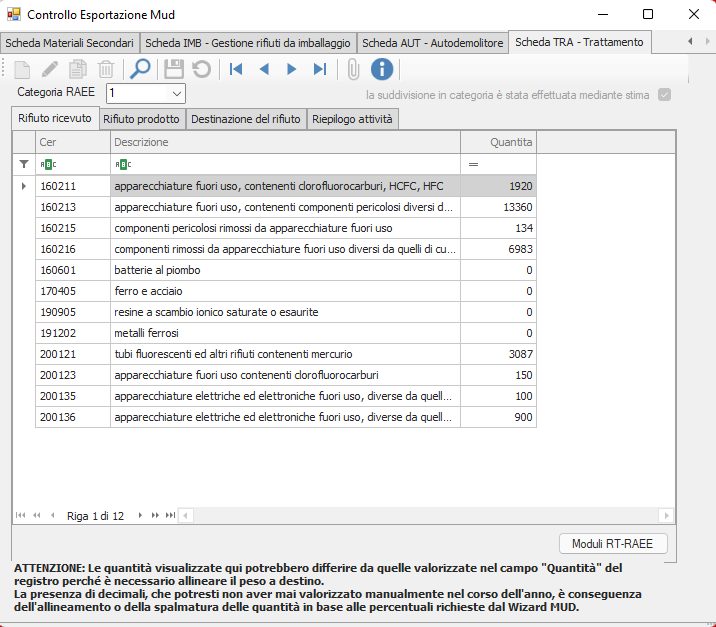Viewport: 716px width, 627px height.
Task: Jump to first record in toolbar
Action: [236, 69]
